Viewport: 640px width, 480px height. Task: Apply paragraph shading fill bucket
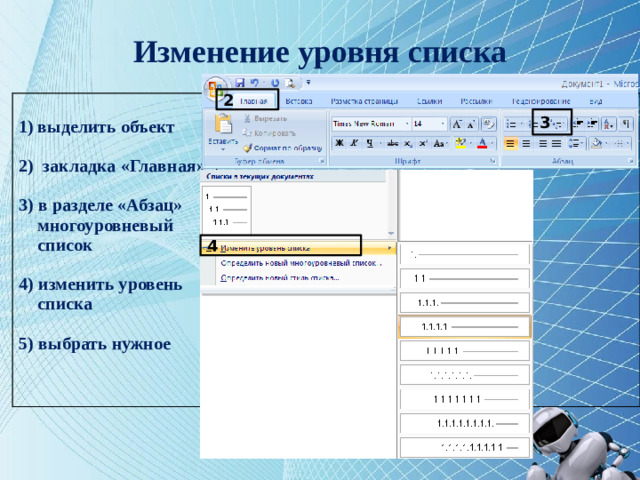pyautogui.click(x=596, y=144)
